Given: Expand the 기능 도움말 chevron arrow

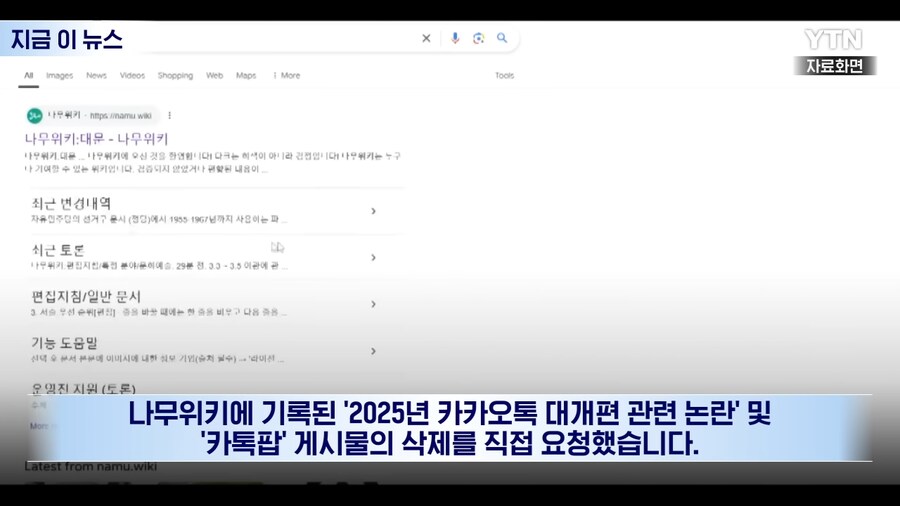Looking at the screenshot, I should pos(373,351).
